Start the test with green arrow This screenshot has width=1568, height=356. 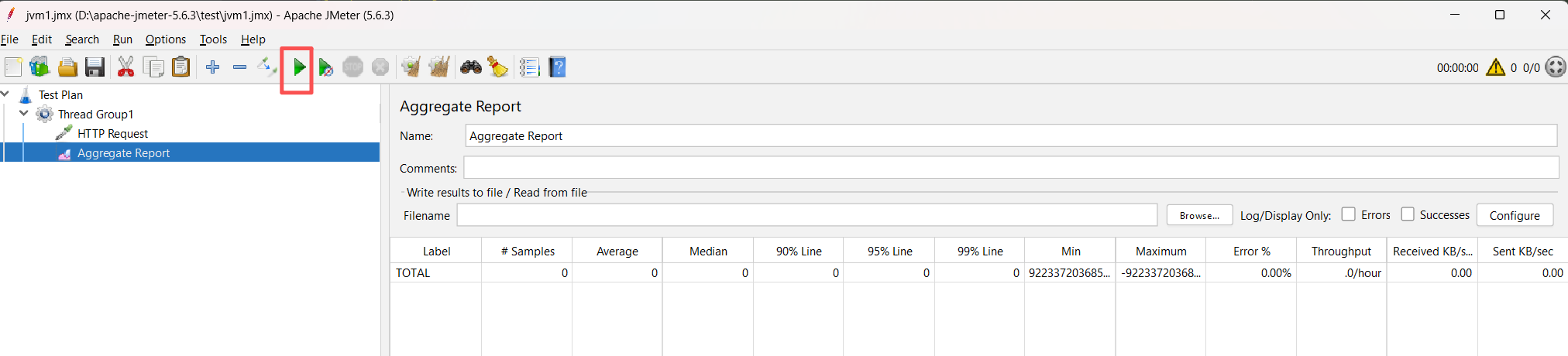click(x=299, y=67)
